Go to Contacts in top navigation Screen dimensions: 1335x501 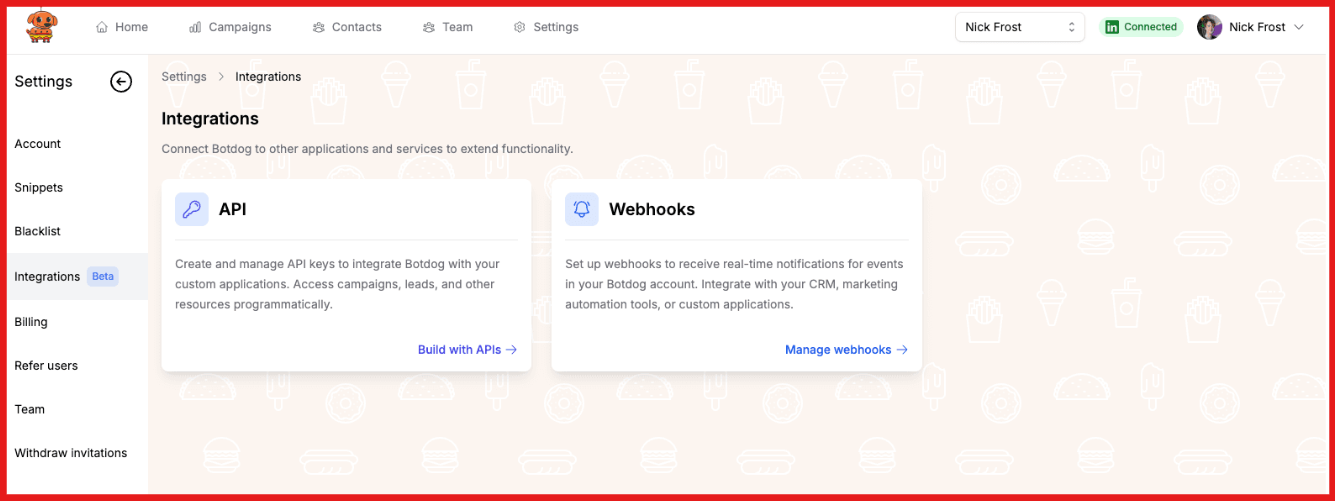coord(347,27)
